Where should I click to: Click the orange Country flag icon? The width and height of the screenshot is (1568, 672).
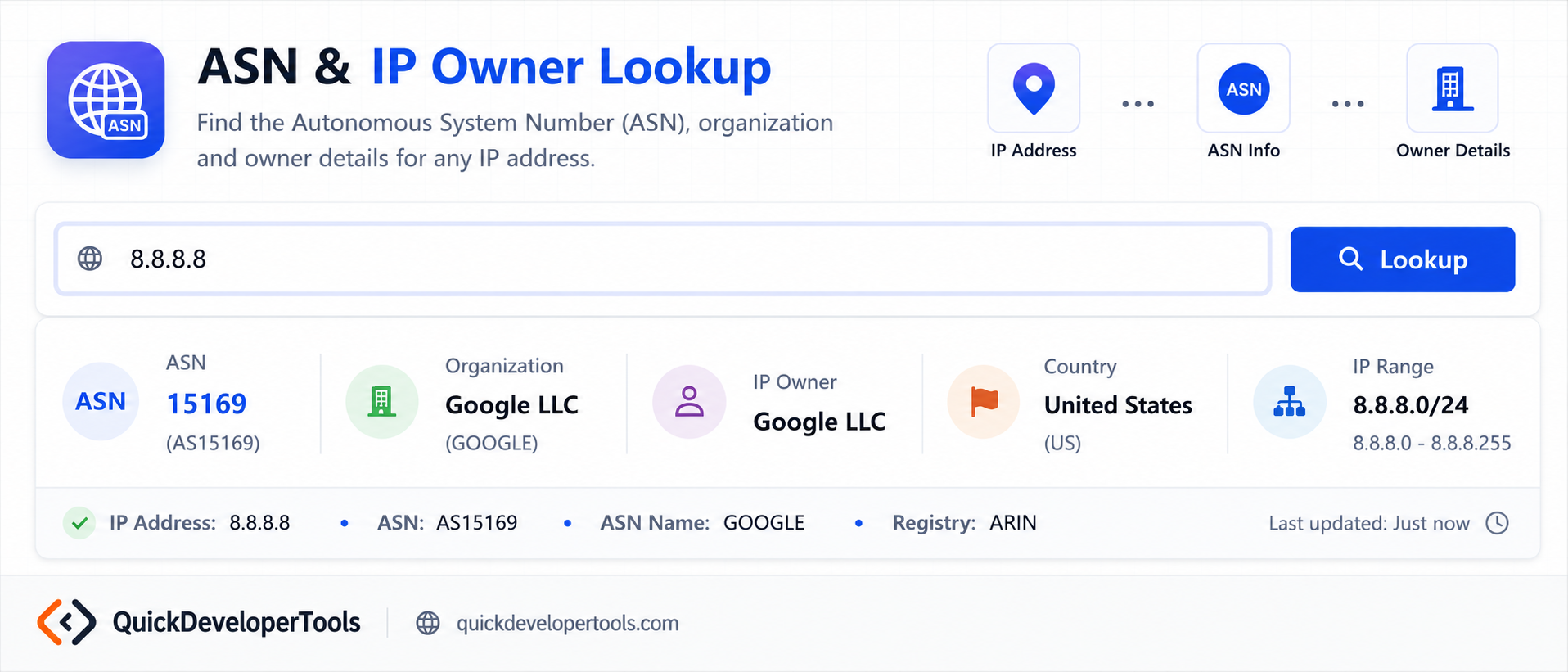point(985,402)
